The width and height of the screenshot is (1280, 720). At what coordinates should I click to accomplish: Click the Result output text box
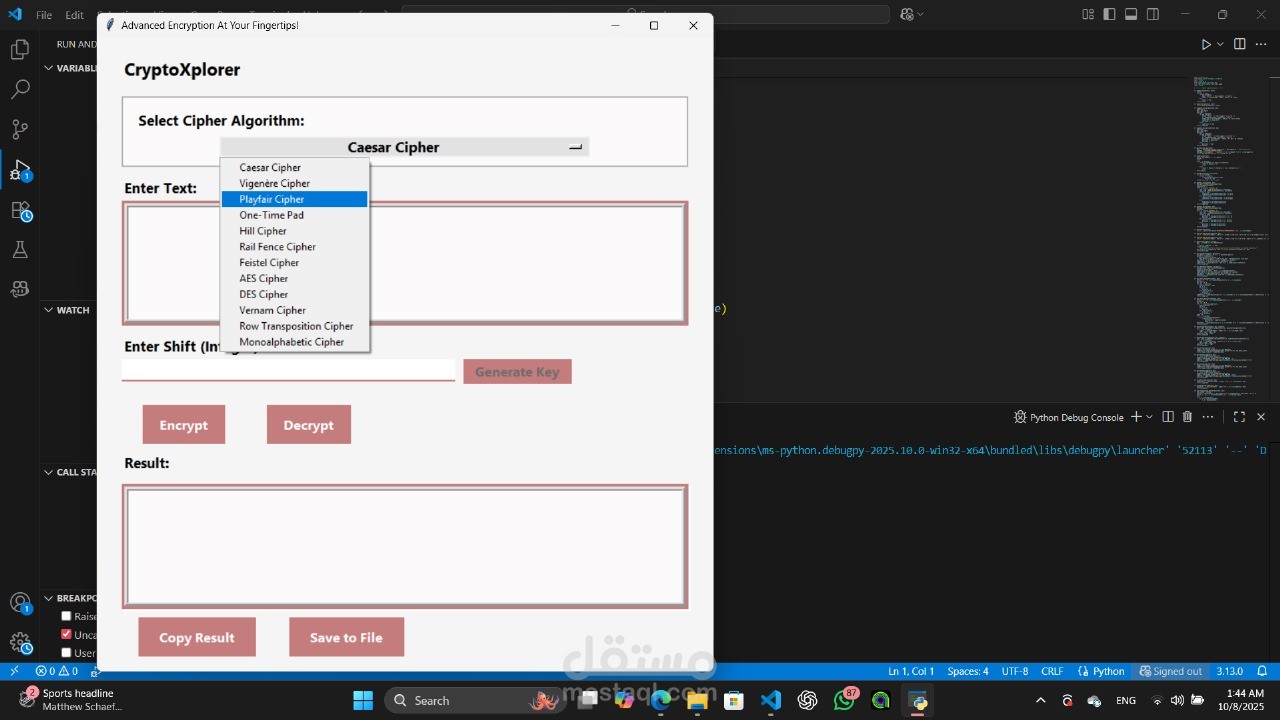pos(405,546)
